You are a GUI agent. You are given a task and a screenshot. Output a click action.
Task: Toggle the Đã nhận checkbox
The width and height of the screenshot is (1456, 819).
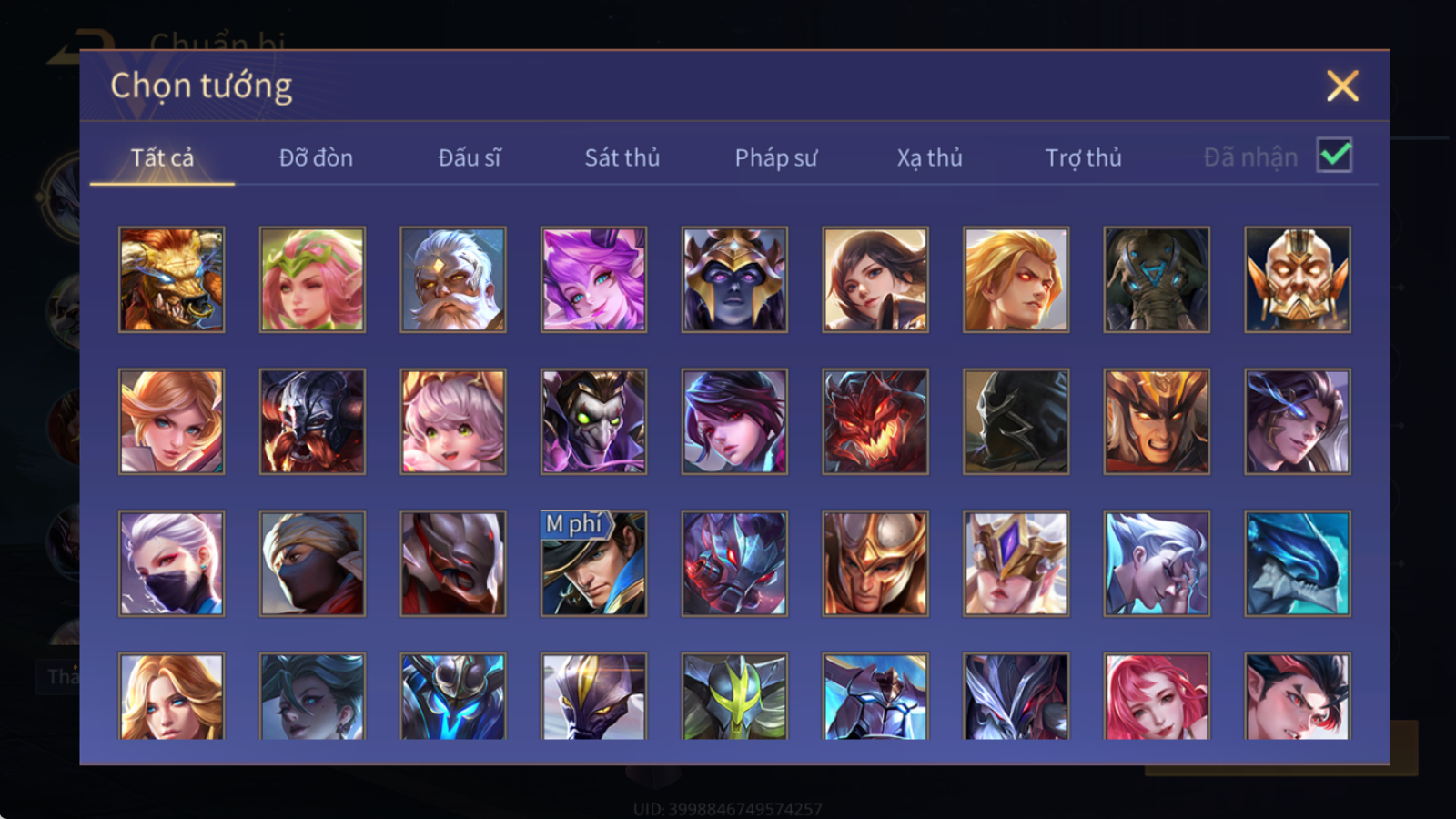coord(1334,156)
